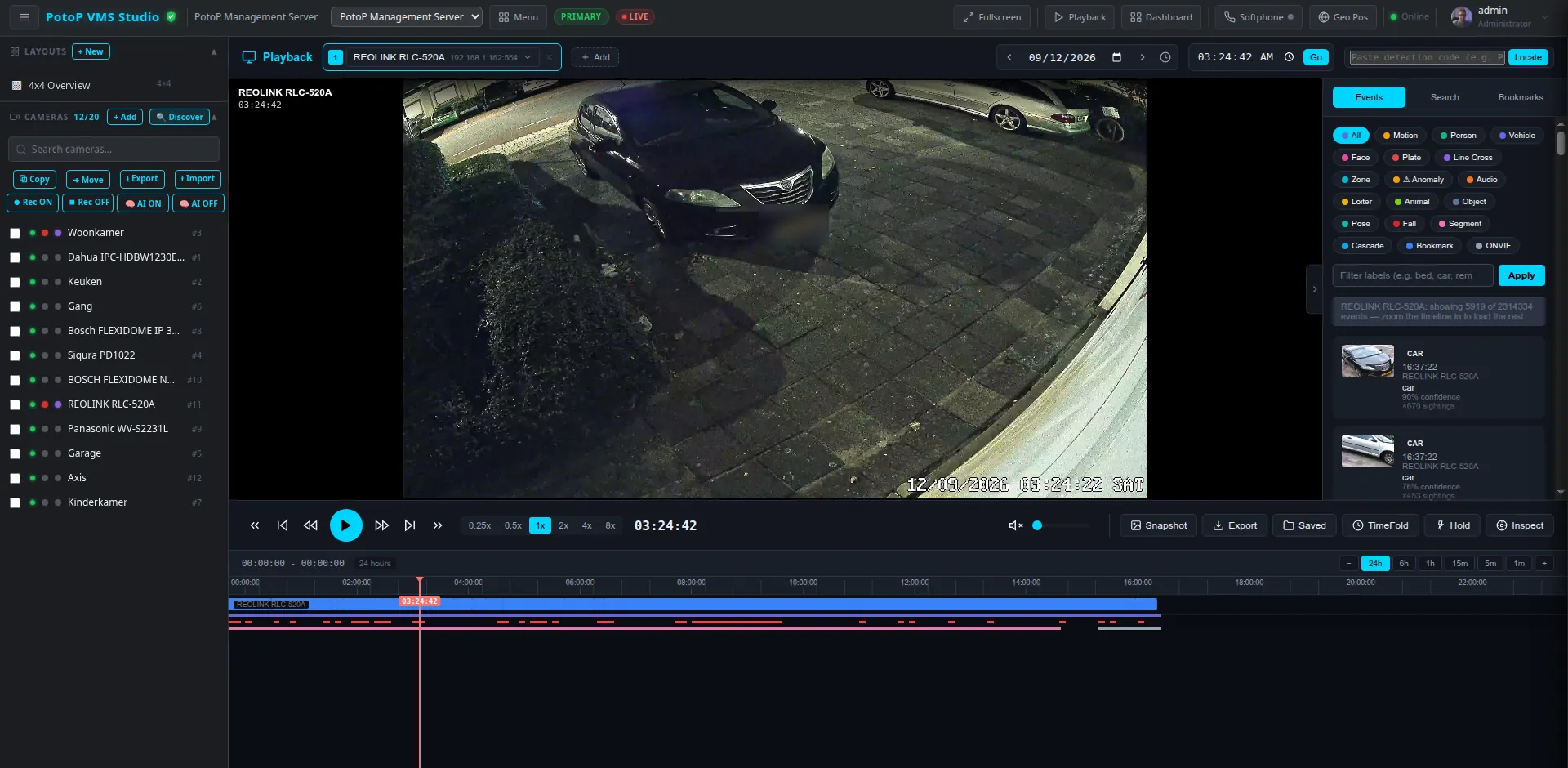Check the Kinderkamer camera checkbox
Viewport: 1568px width, 768px height.
pos(15,502)
